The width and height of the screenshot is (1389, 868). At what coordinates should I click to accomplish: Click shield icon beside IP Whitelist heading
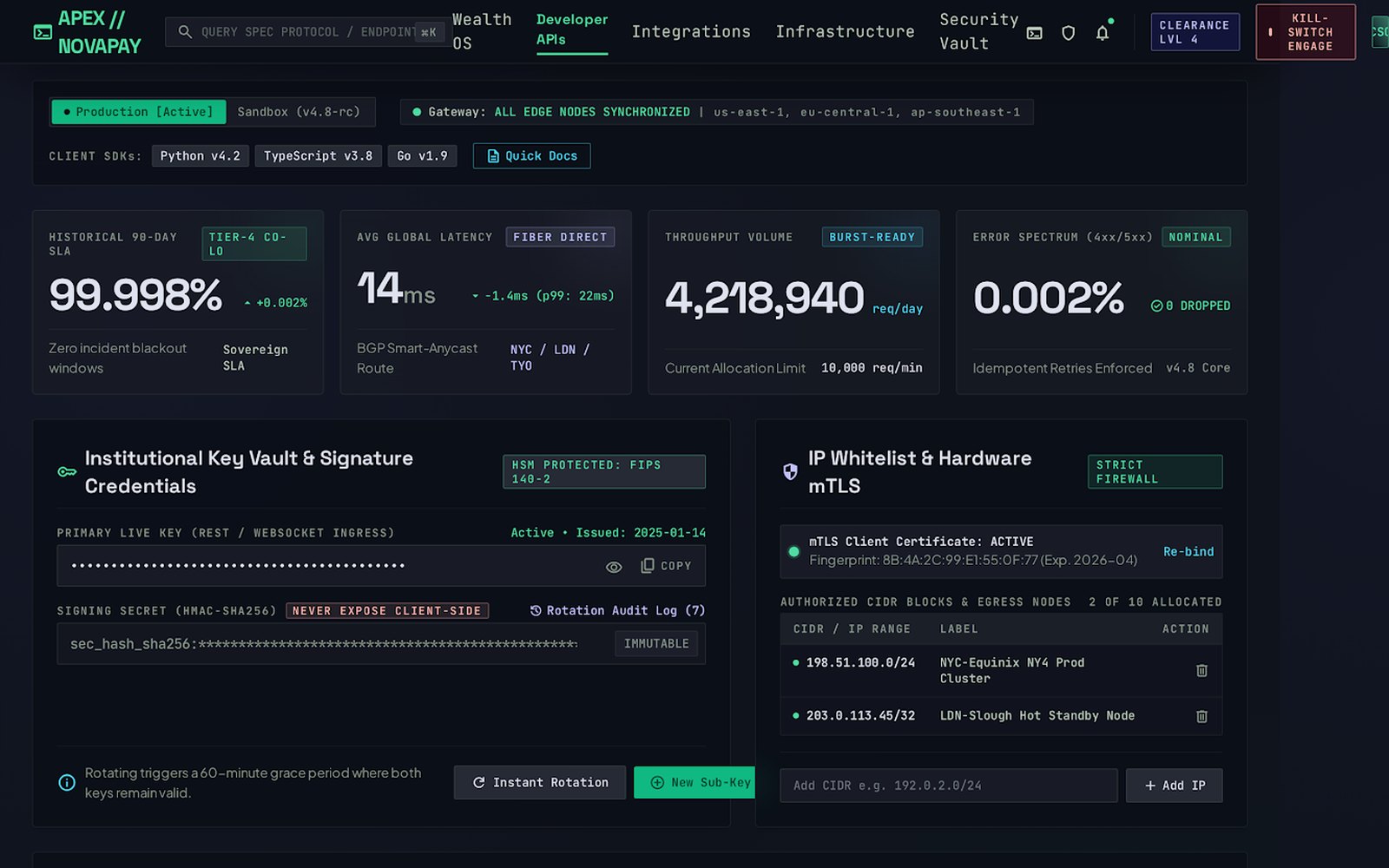[790, 471]
